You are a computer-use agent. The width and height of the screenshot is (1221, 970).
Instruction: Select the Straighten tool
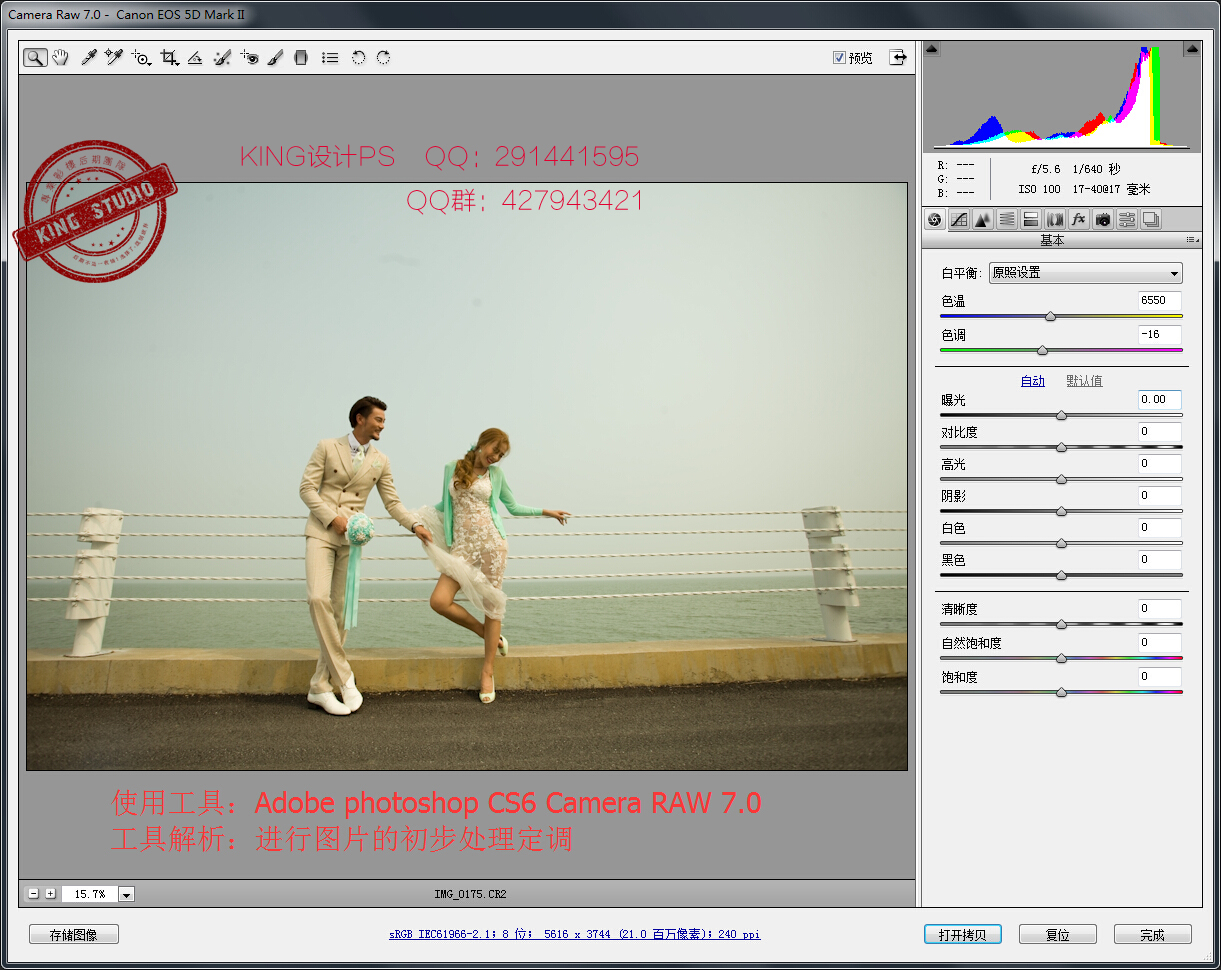pyautogui.click(x=196, y=58)
